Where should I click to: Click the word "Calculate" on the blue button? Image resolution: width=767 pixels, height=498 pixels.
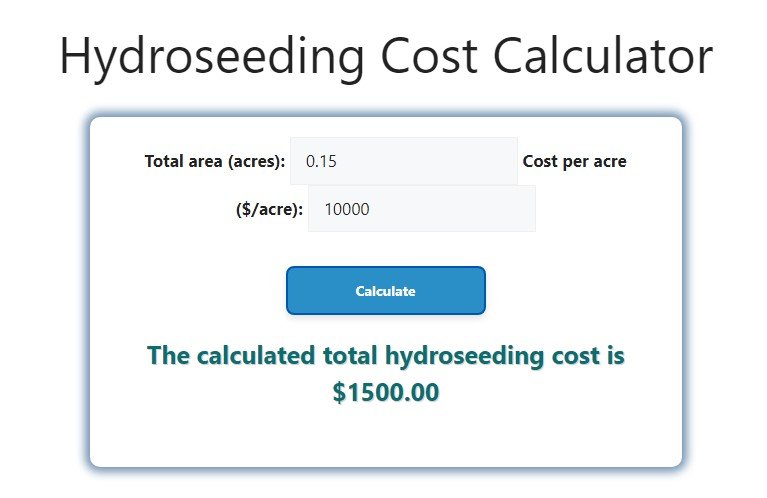tap(386, 291)
